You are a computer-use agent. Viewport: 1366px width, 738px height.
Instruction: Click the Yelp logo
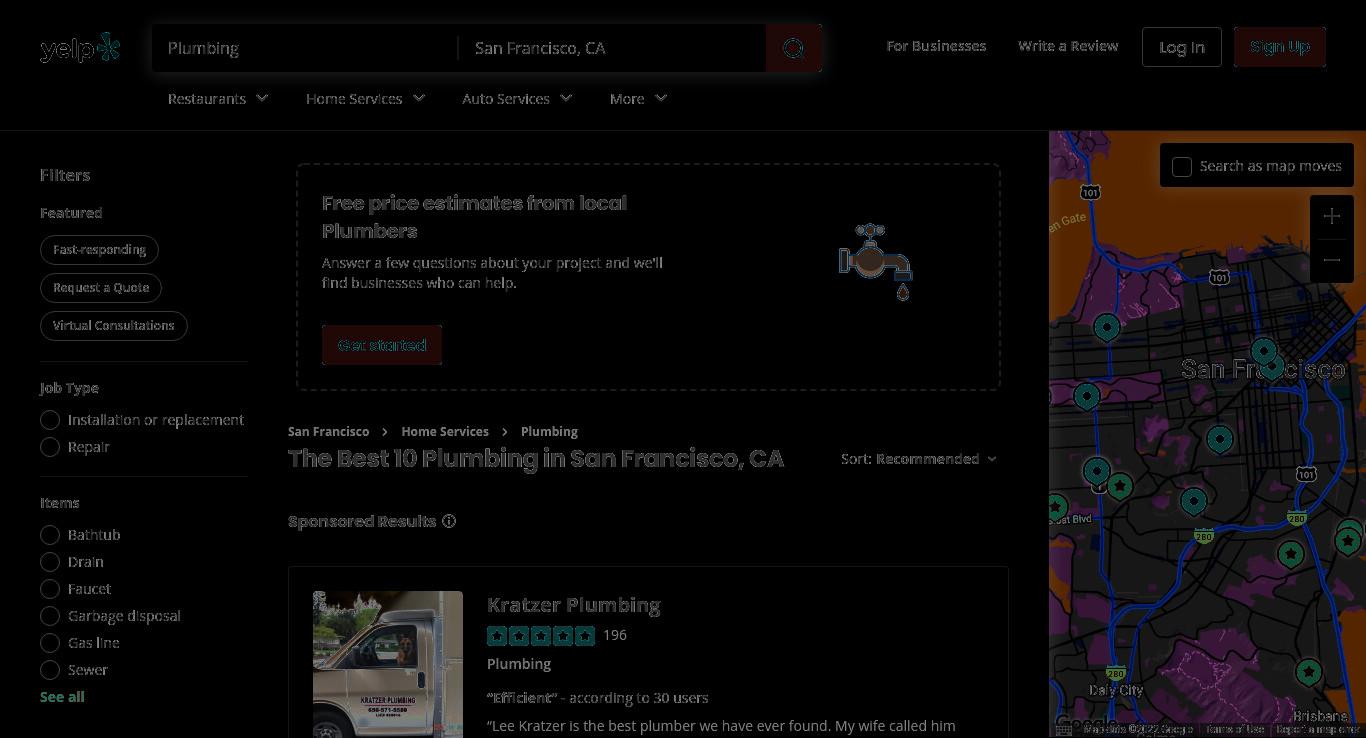coord(80,47)
